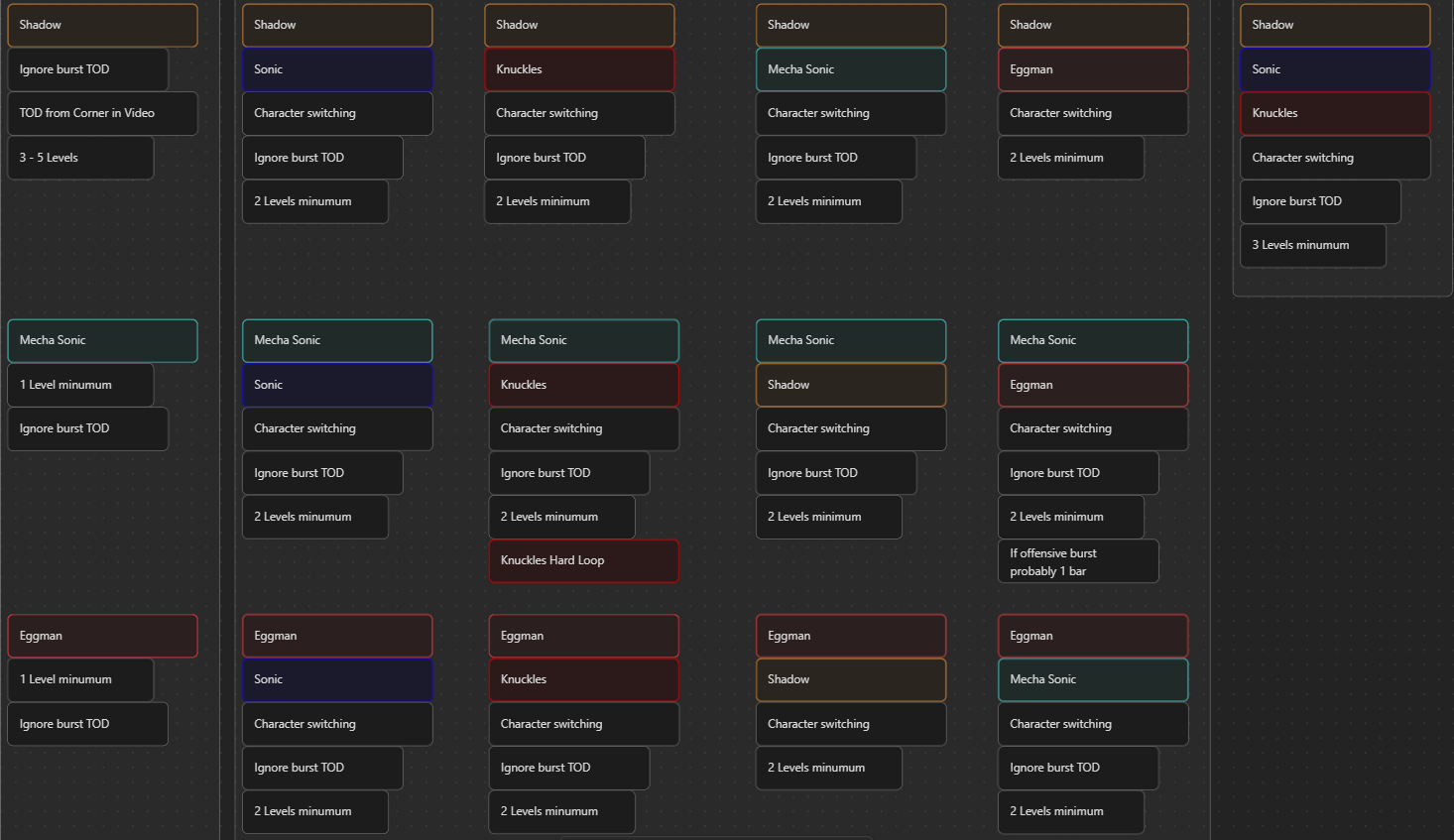The height and width of the screenshot is (840, 1454).
Task: Select Sonic card directly below Mecha Sonic card
Action: coord(337,385)
